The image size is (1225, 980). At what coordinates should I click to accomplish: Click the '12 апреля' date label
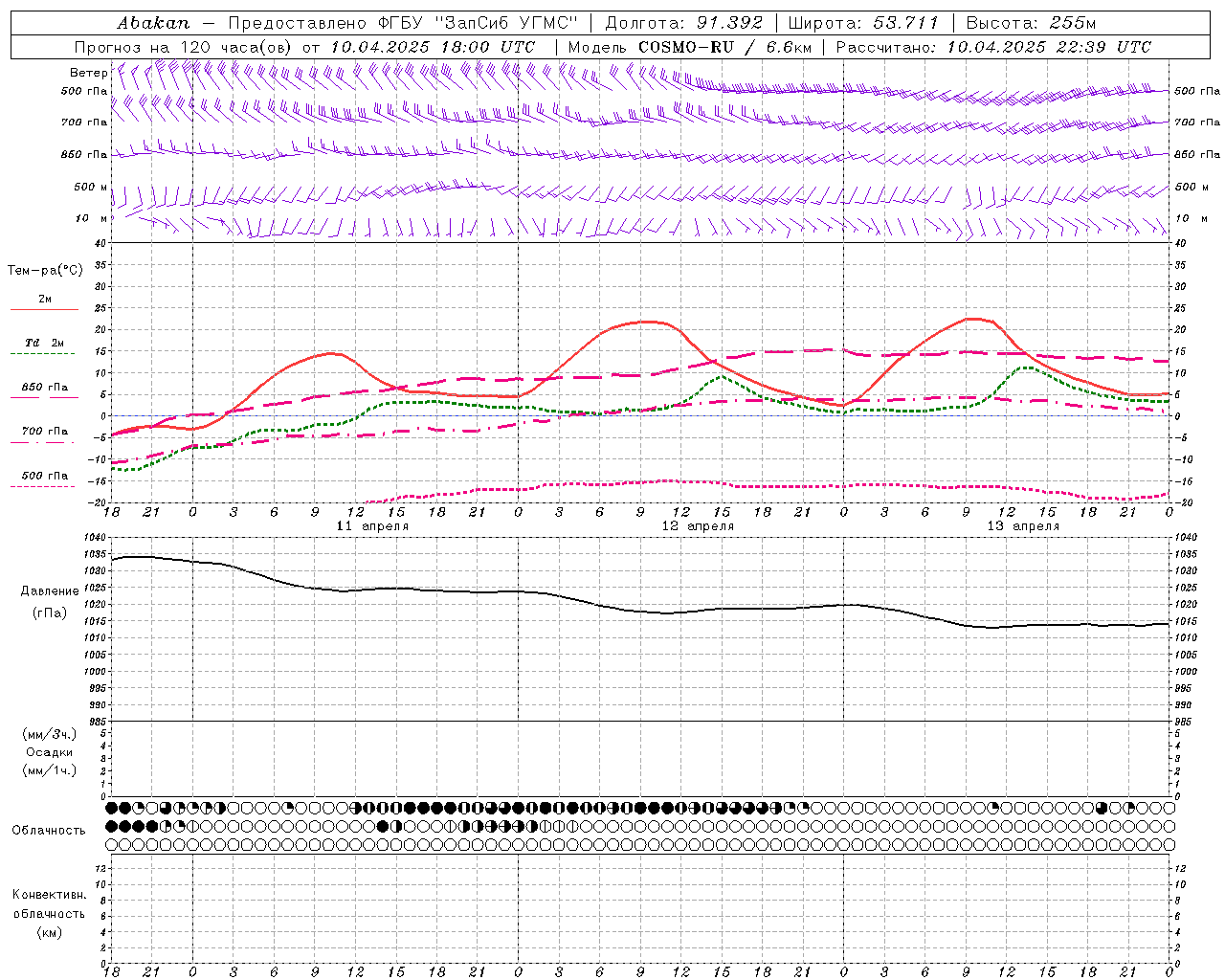pyautogui.click(x=698, y=526)
